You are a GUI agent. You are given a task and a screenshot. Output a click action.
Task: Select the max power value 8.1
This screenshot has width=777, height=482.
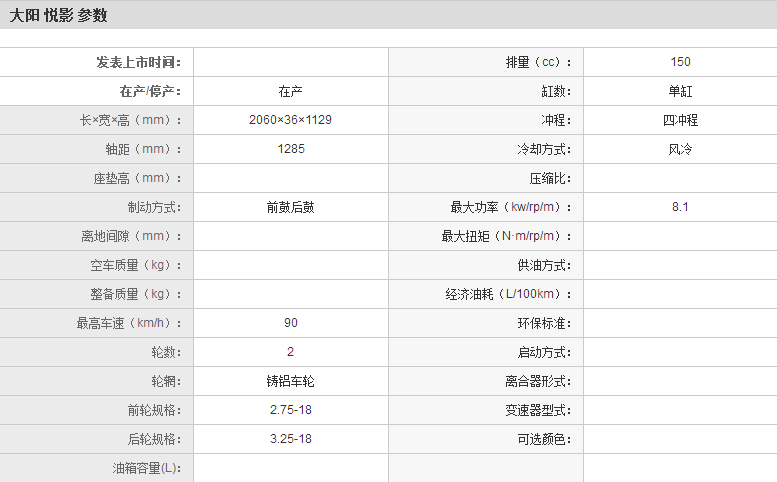click(680, 207)
